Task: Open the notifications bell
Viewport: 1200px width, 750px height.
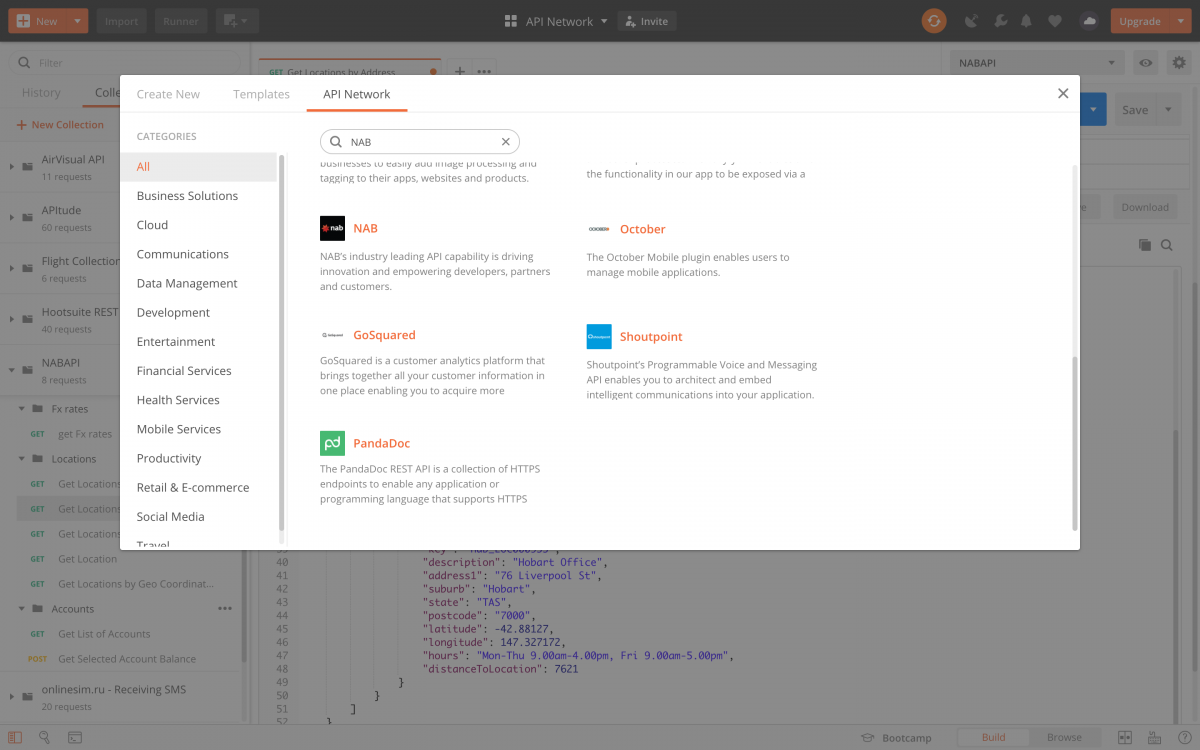Action: pyautogui.click(x=1026, y=21)
